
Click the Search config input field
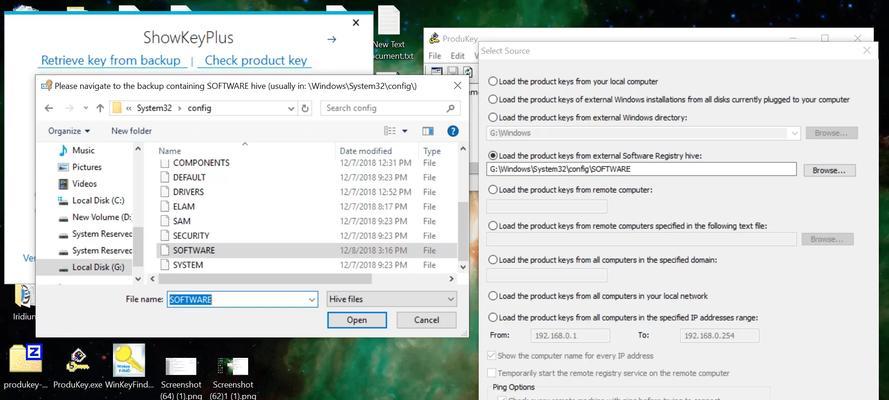(390, 108)
